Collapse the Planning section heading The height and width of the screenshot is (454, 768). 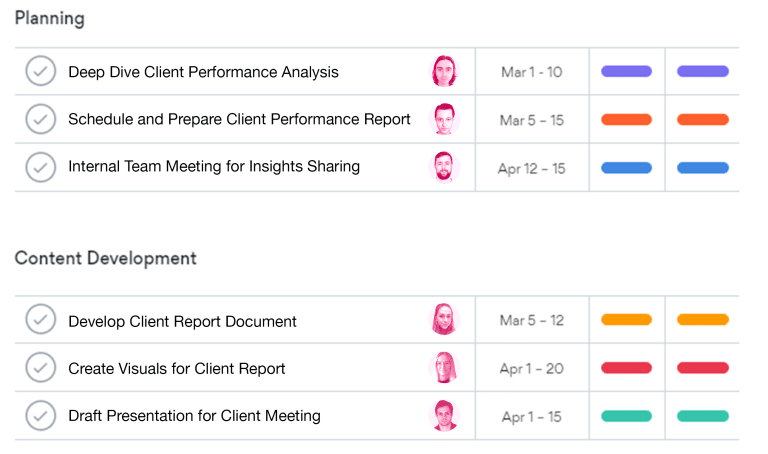[49, 19]
